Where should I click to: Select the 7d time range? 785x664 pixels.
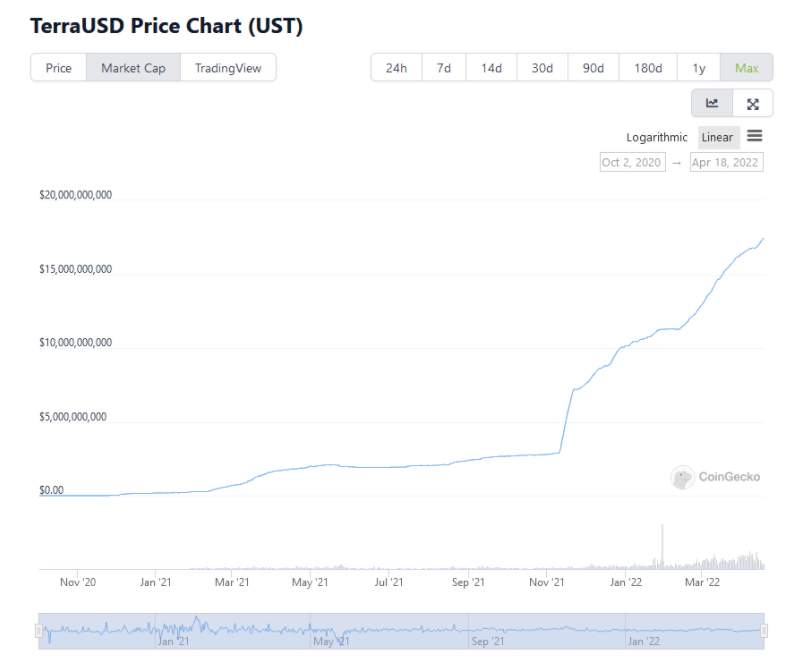pyautogui.click(x=444, y=68)
